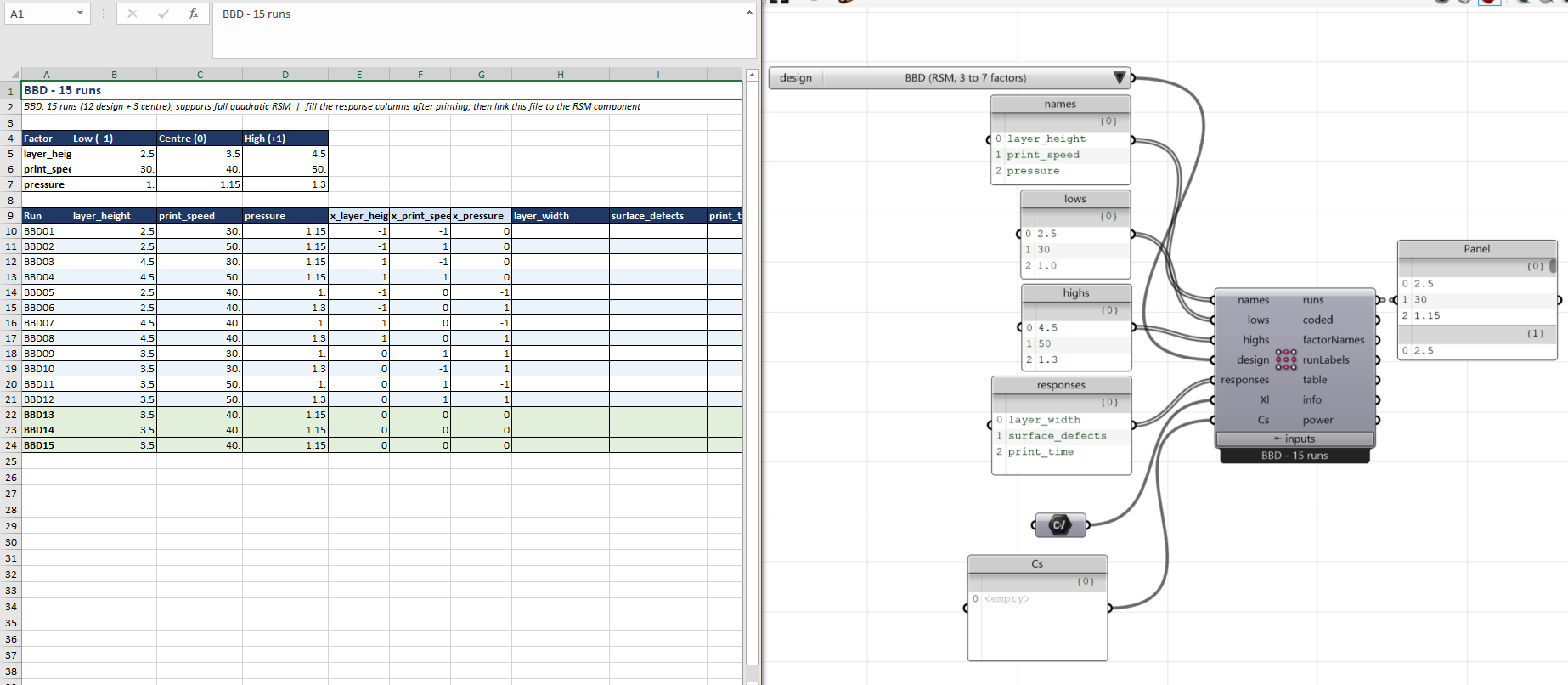Click the Cancel X icon in formula bar
Image resolution: width=1568 pixels, height=685 pixels.
click(x=133, y=14)
